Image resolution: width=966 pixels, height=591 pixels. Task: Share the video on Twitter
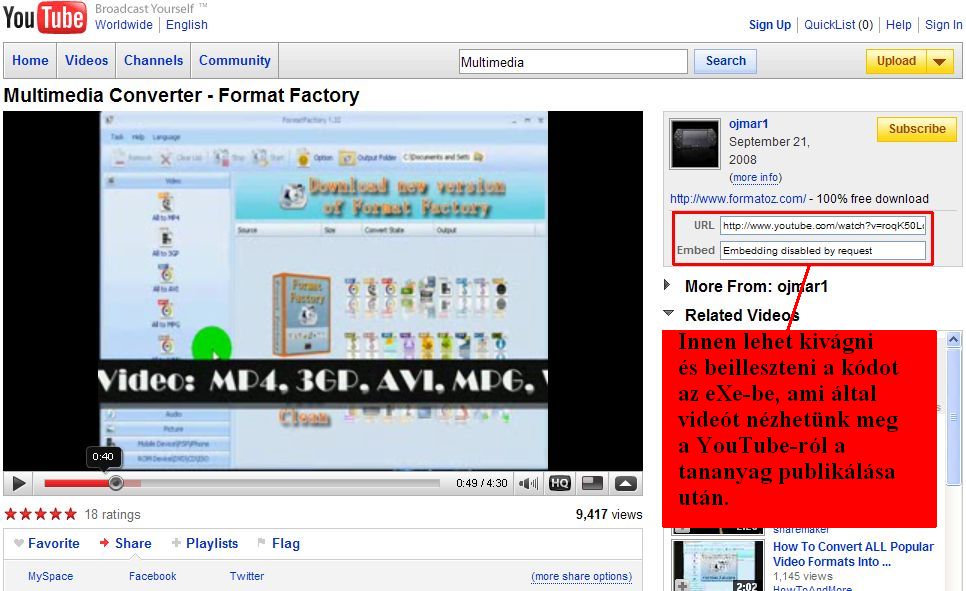coord(247,576)
